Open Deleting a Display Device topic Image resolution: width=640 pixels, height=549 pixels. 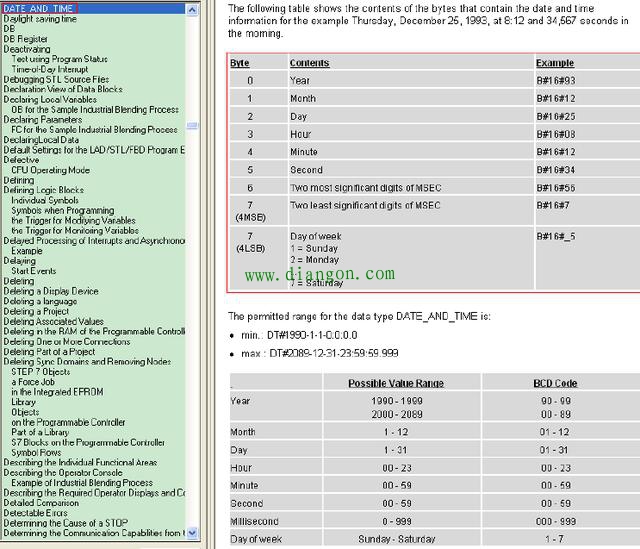(x=51, y=291)
